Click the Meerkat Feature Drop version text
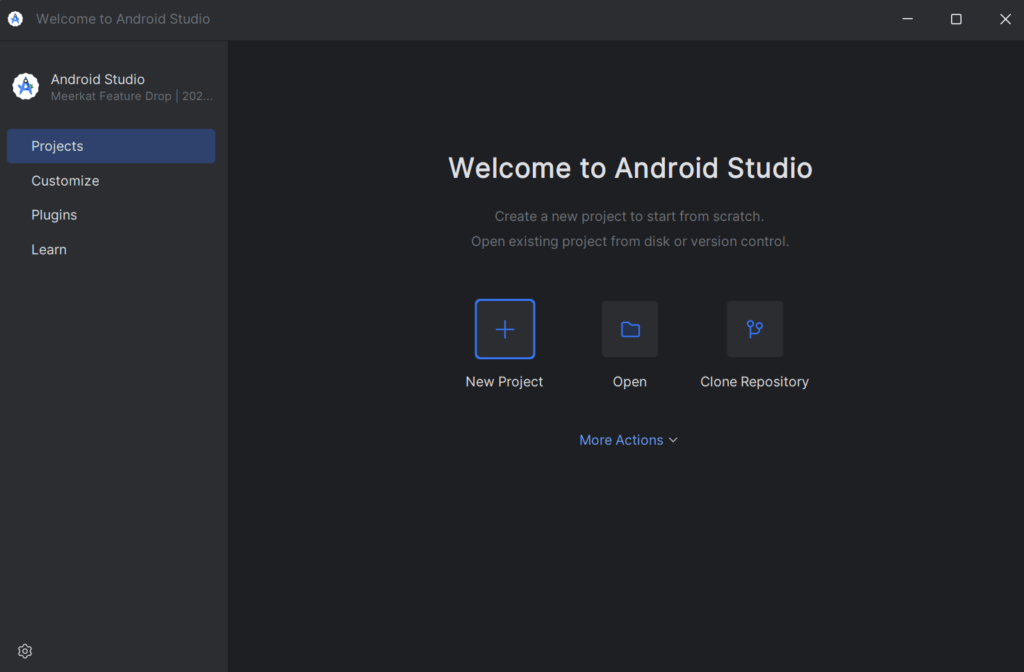The image size is (1024, 672). pos(132,97)
